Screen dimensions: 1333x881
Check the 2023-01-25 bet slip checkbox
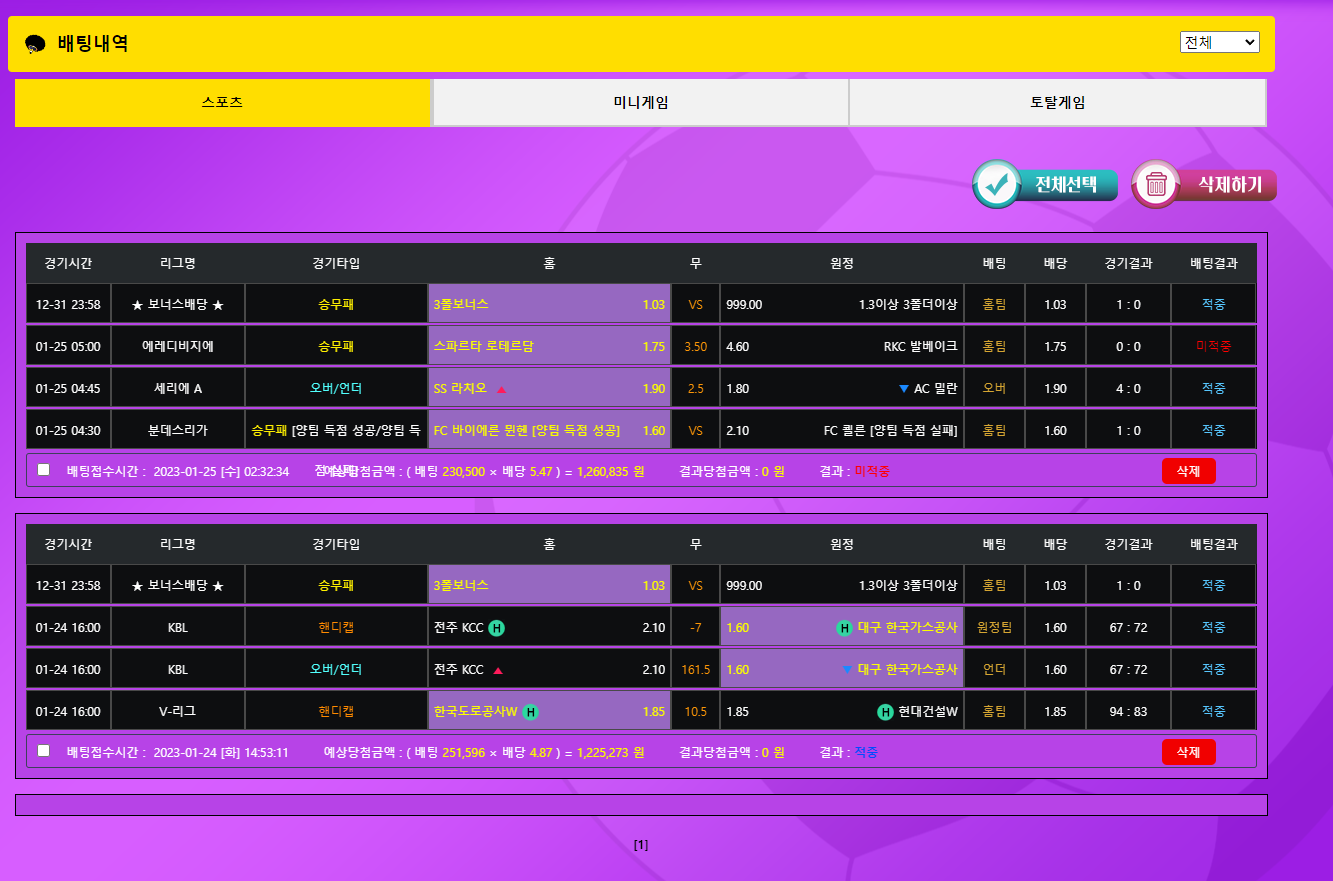(x=43, y=469)
